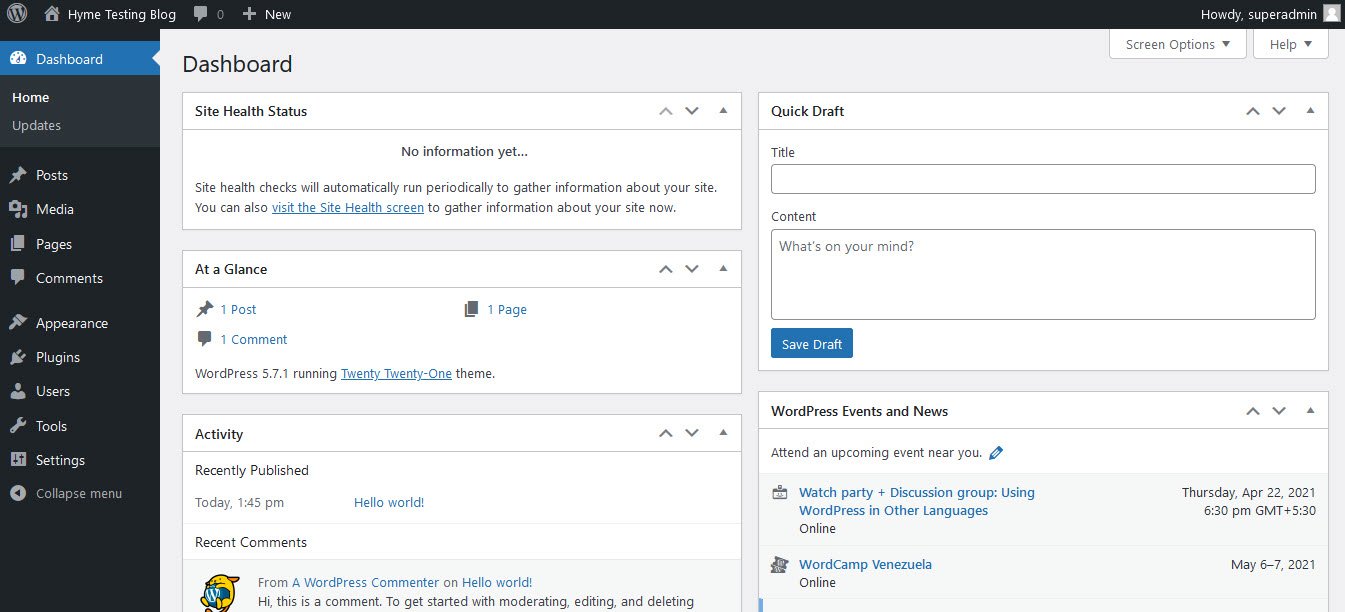
Task: Click the WordCamp icon beside WordCamp Venezuela
Action: coord(780,564)
